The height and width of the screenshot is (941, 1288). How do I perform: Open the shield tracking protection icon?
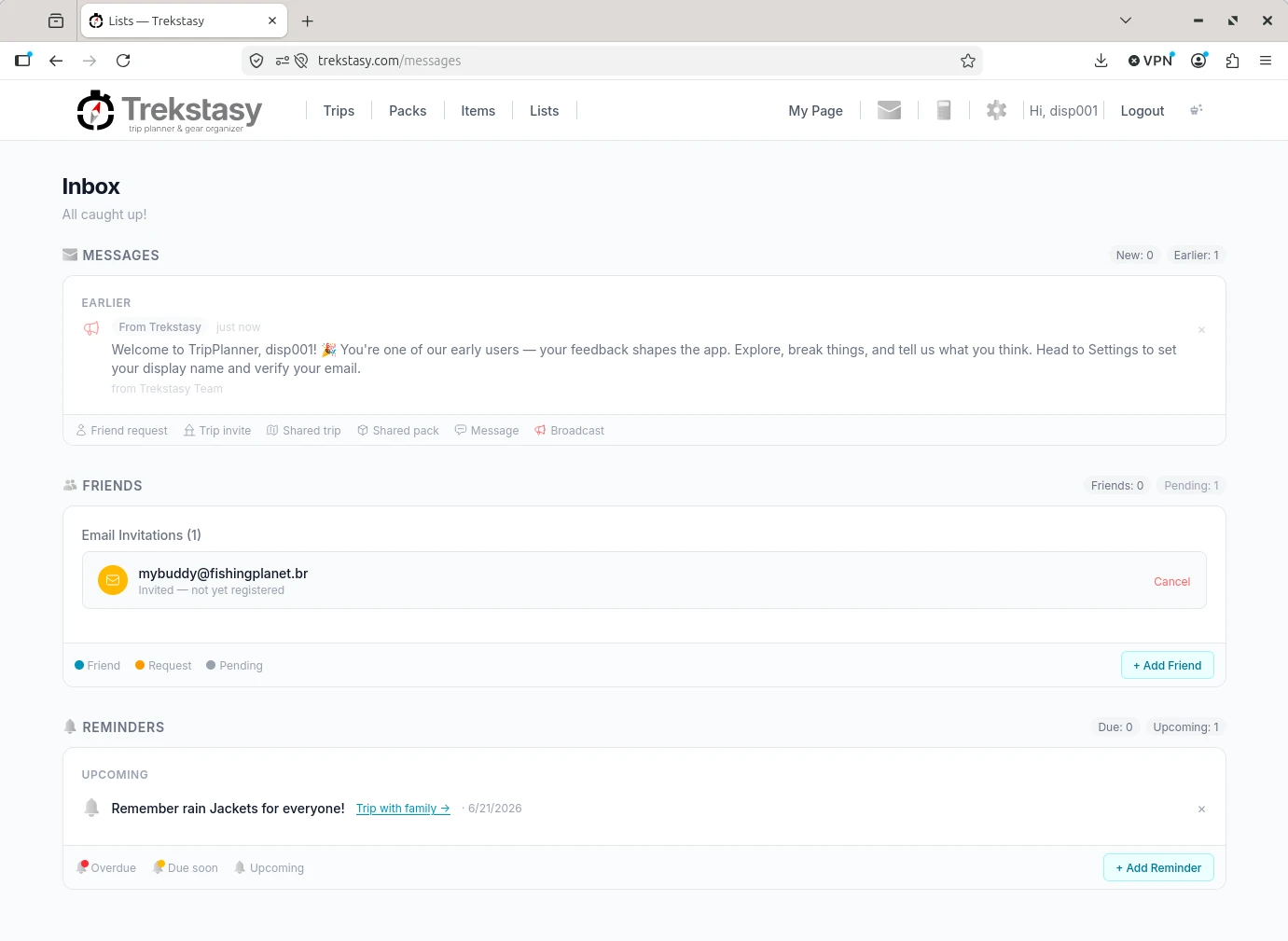[256, 61]
